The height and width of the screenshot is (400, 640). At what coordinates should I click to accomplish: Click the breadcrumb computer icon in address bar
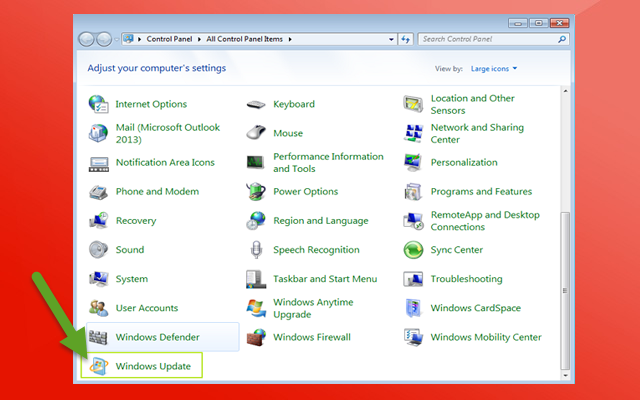tap(128, 39)
